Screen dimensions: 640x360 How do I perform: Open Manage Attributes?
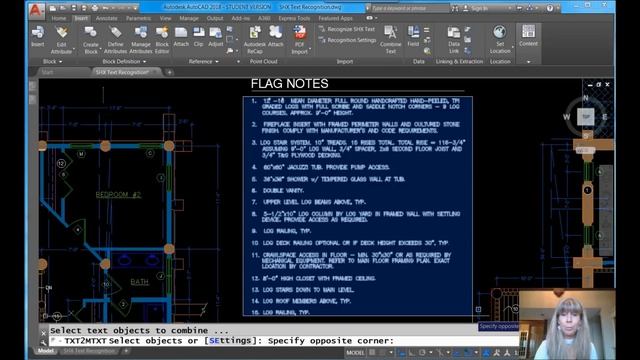pyautogui.click(x=141, y=40)
